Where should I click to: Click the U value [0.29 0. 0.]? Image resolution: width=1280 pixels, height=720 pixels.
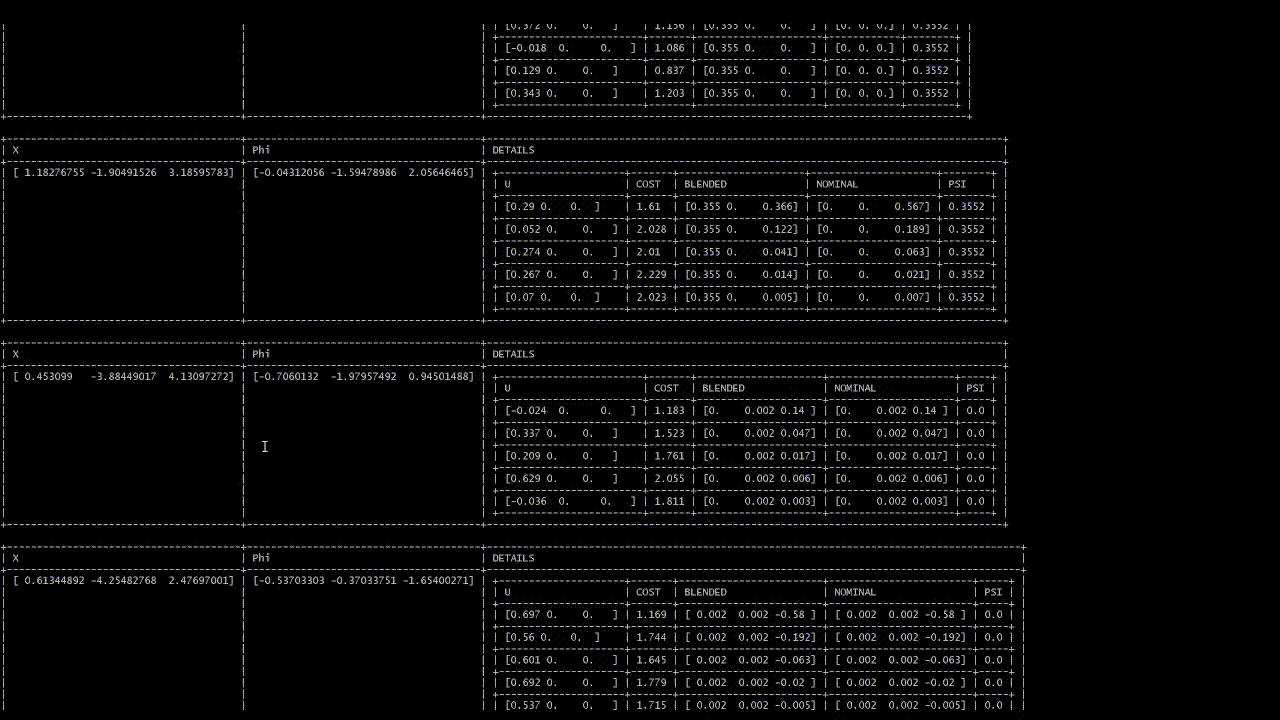click(552, 206)
